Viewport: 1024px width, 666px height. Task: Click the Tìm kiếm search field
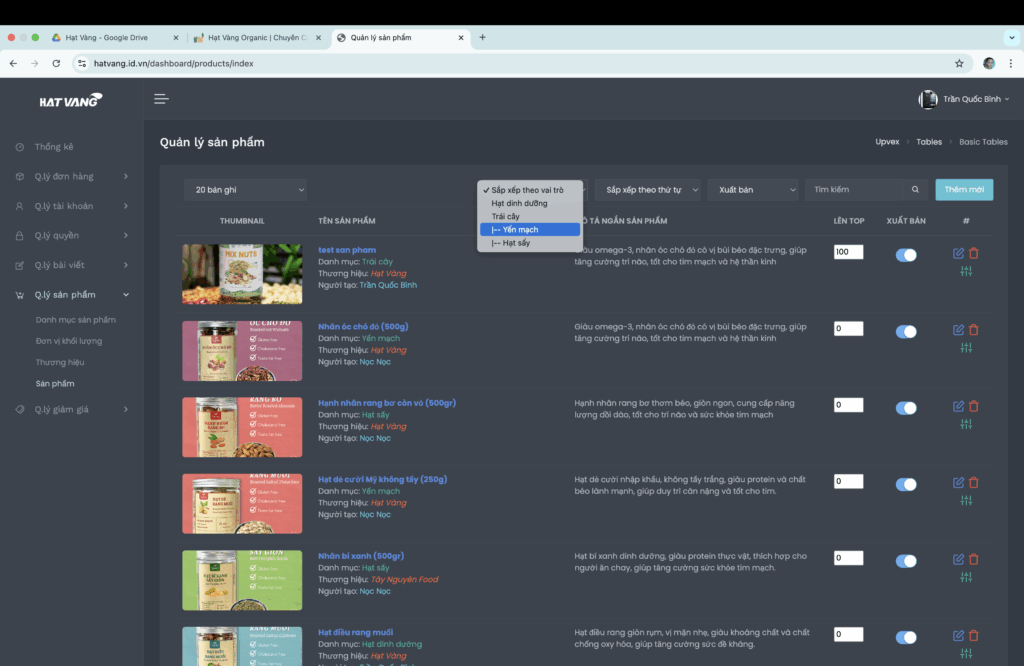point(854,189)
